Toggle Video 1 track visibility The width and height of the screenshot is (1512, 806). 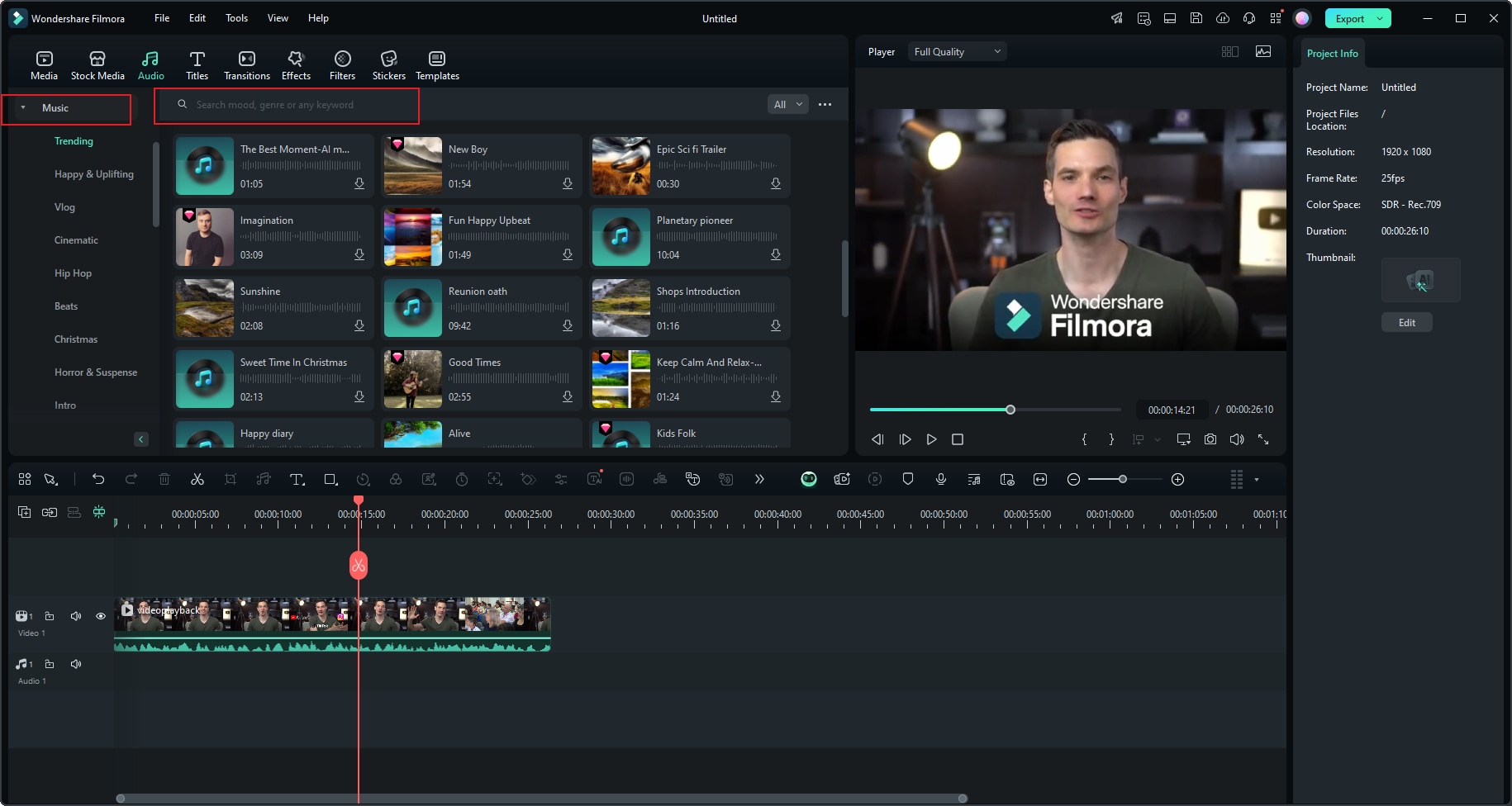(x=101, y=616)
